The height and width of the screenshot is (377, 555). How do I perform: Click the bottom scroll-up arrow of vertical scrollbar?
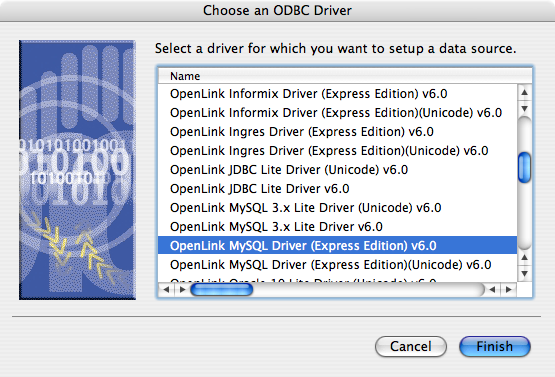[525, 258]
